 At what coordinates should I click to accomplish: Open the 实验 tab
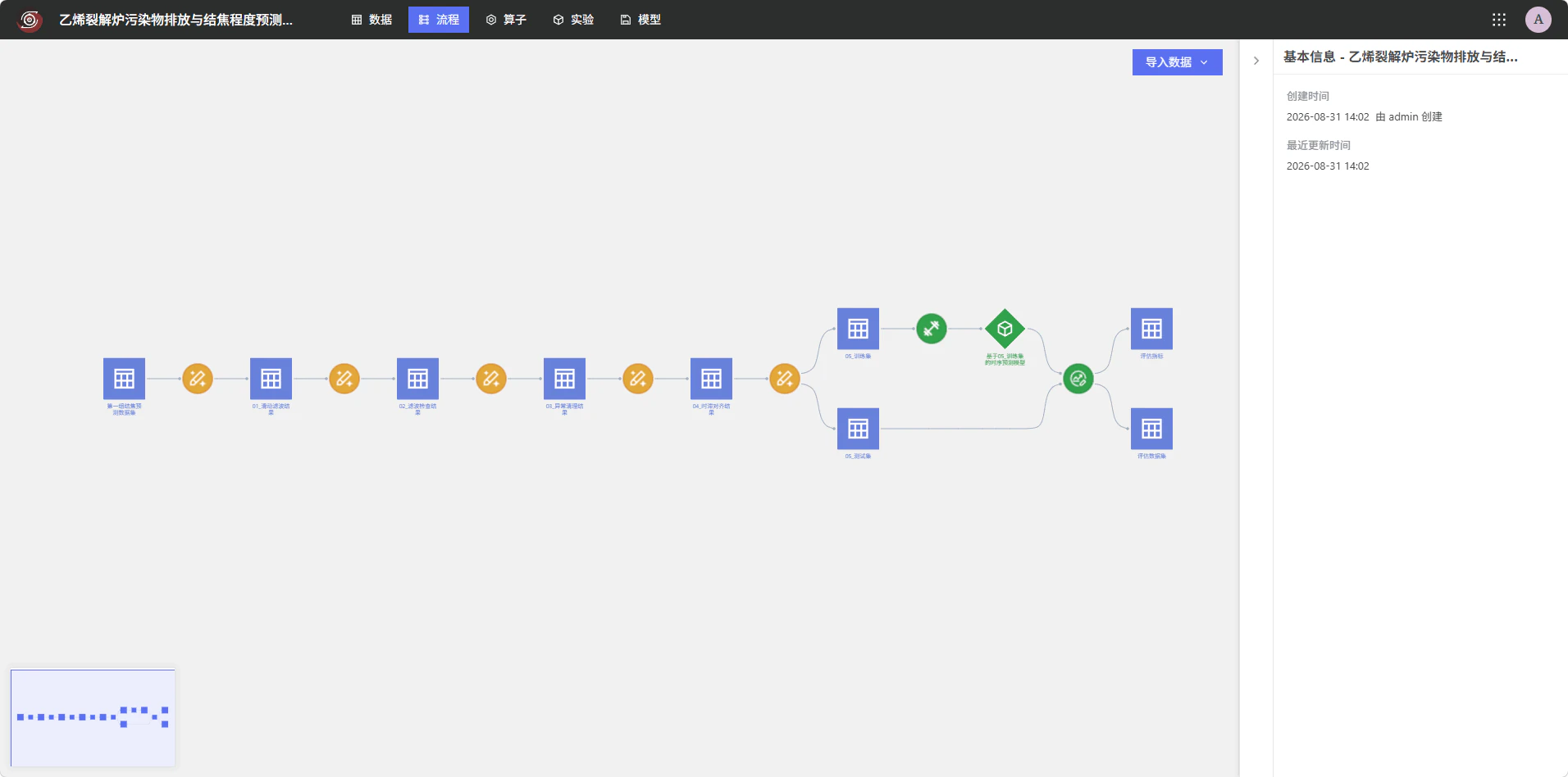pos(573,20)
